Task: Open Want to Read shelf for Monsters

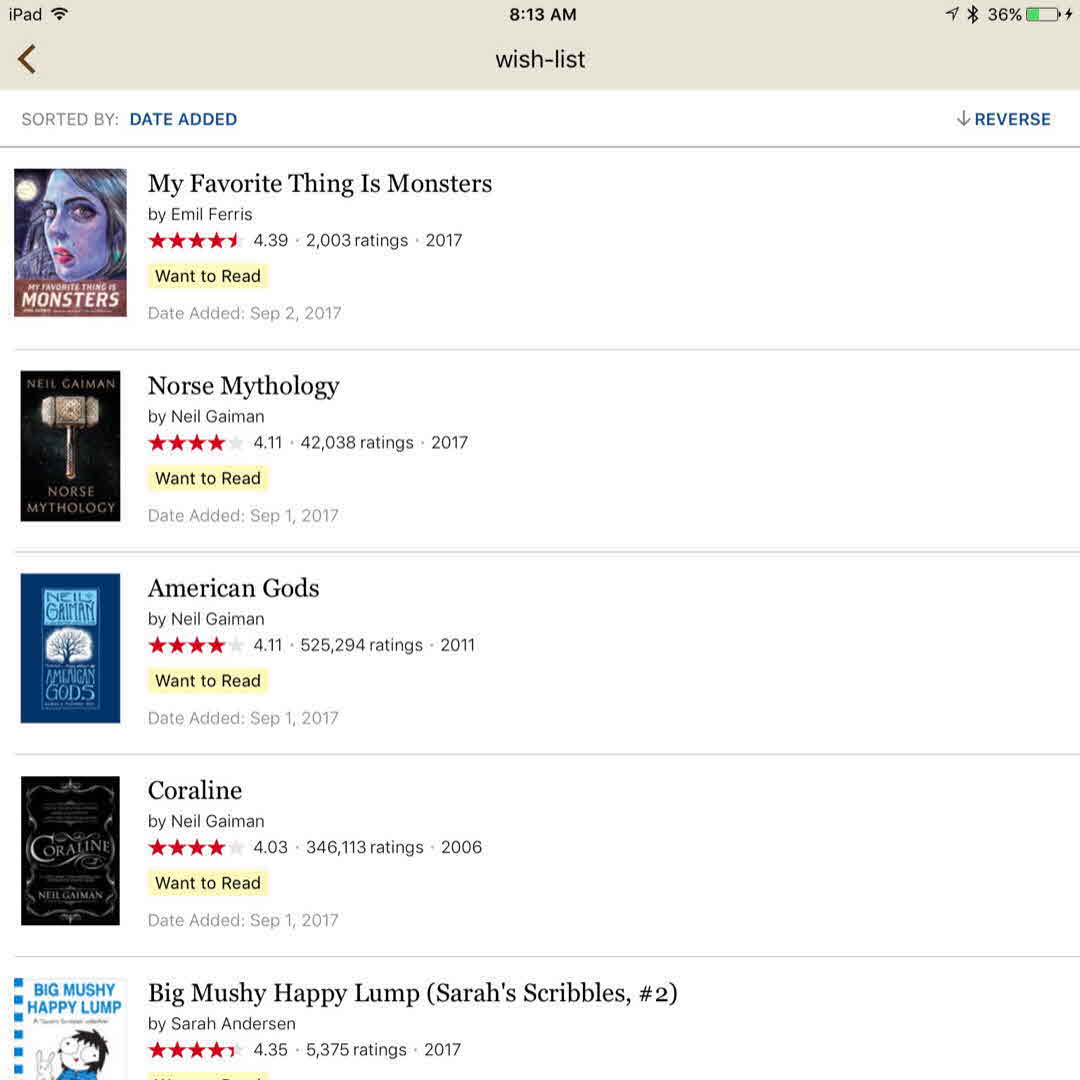Action: click(208, 276)
